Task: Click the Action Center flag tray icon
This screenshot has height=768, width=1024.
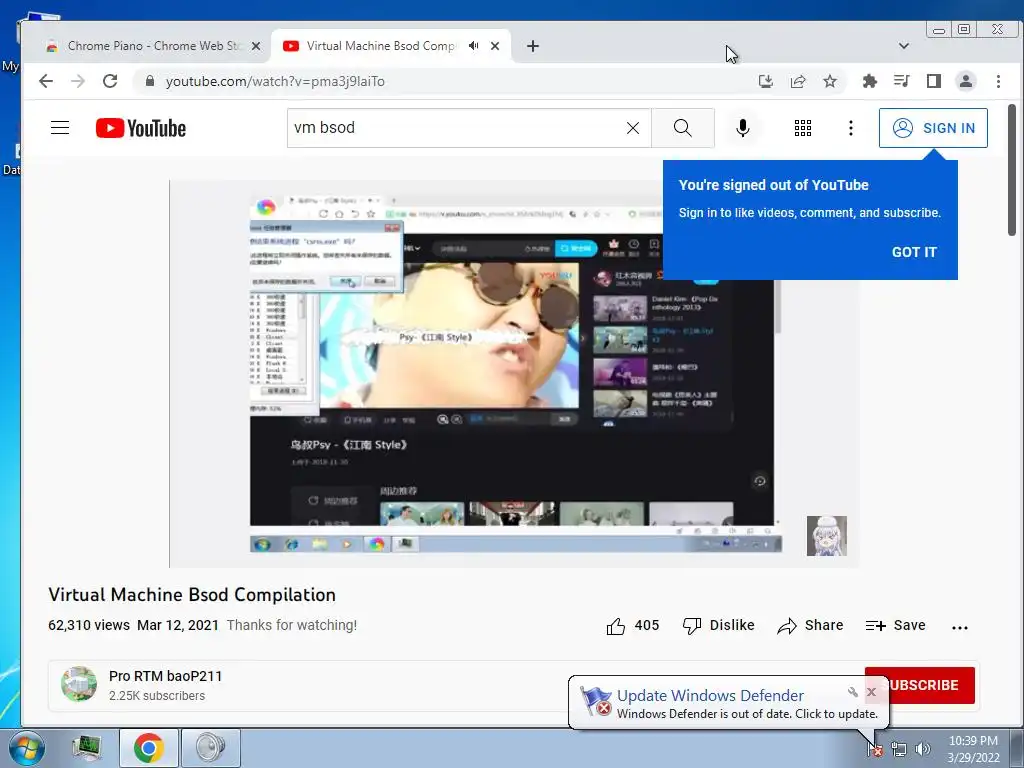Action: [874, 749]
